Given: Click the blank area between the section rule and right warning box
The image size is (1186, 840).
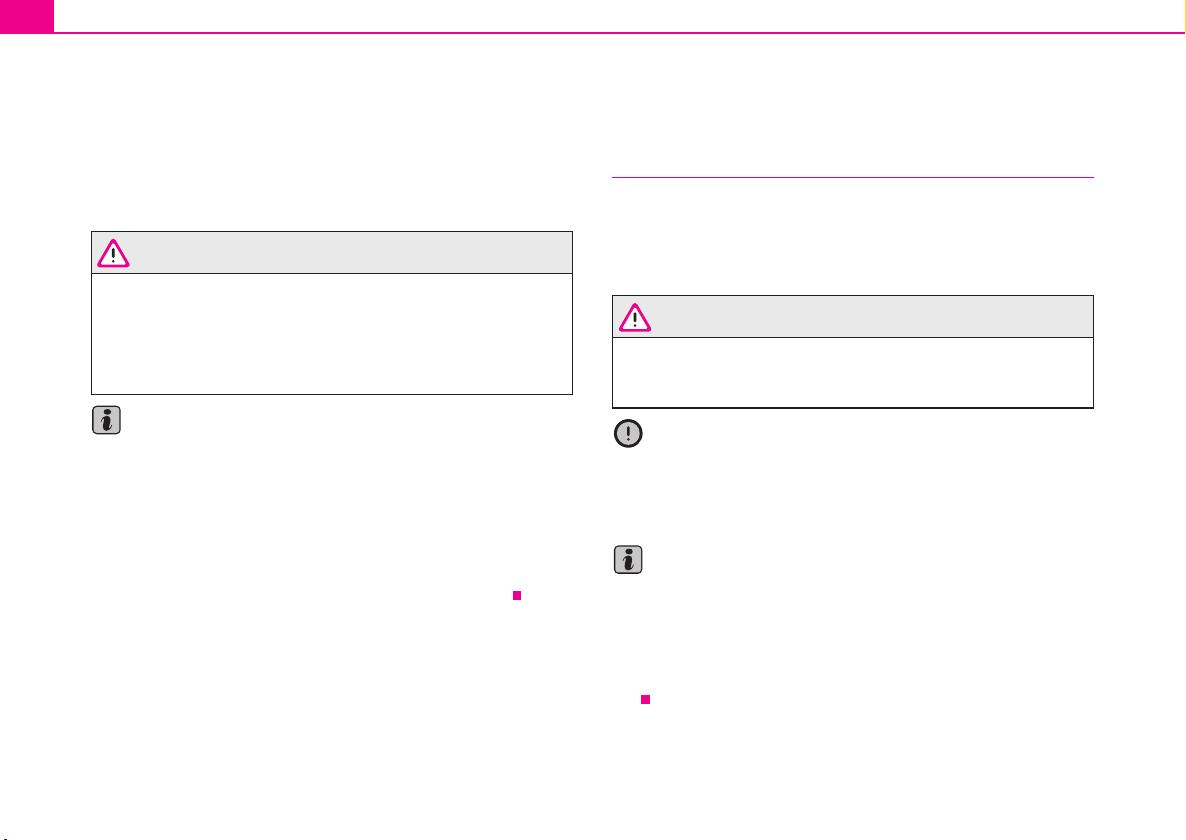Looking at the screenshot, I should coord(852,237).
